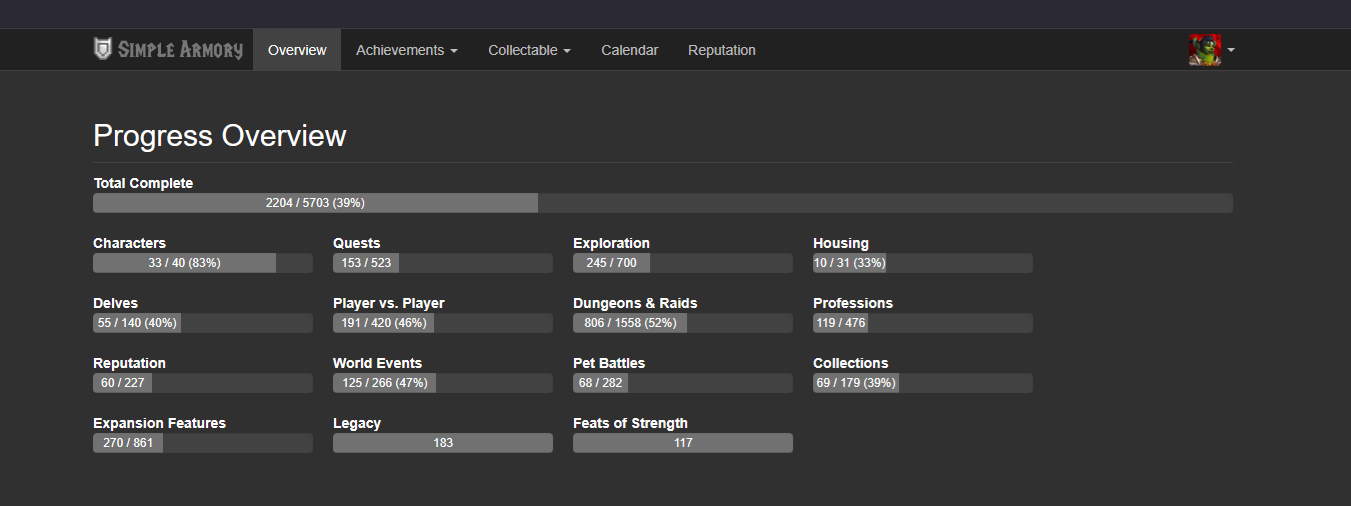The height and width of the screenshot is (506, 1351).
Task: Click the Exploration category heading
Action: 611,243
